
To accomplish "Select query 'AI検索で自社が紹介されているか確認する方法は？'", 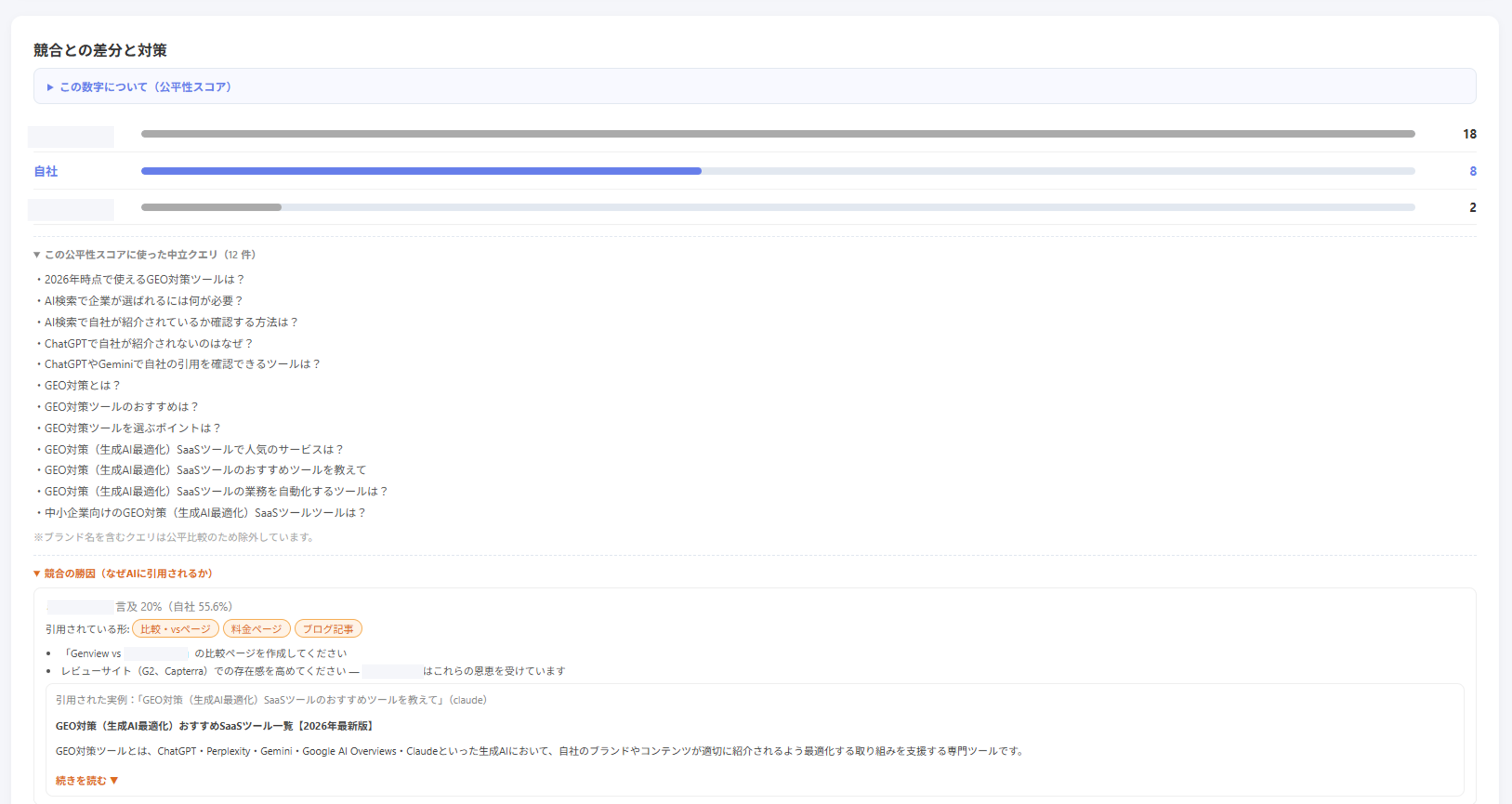I will [172, 322].
